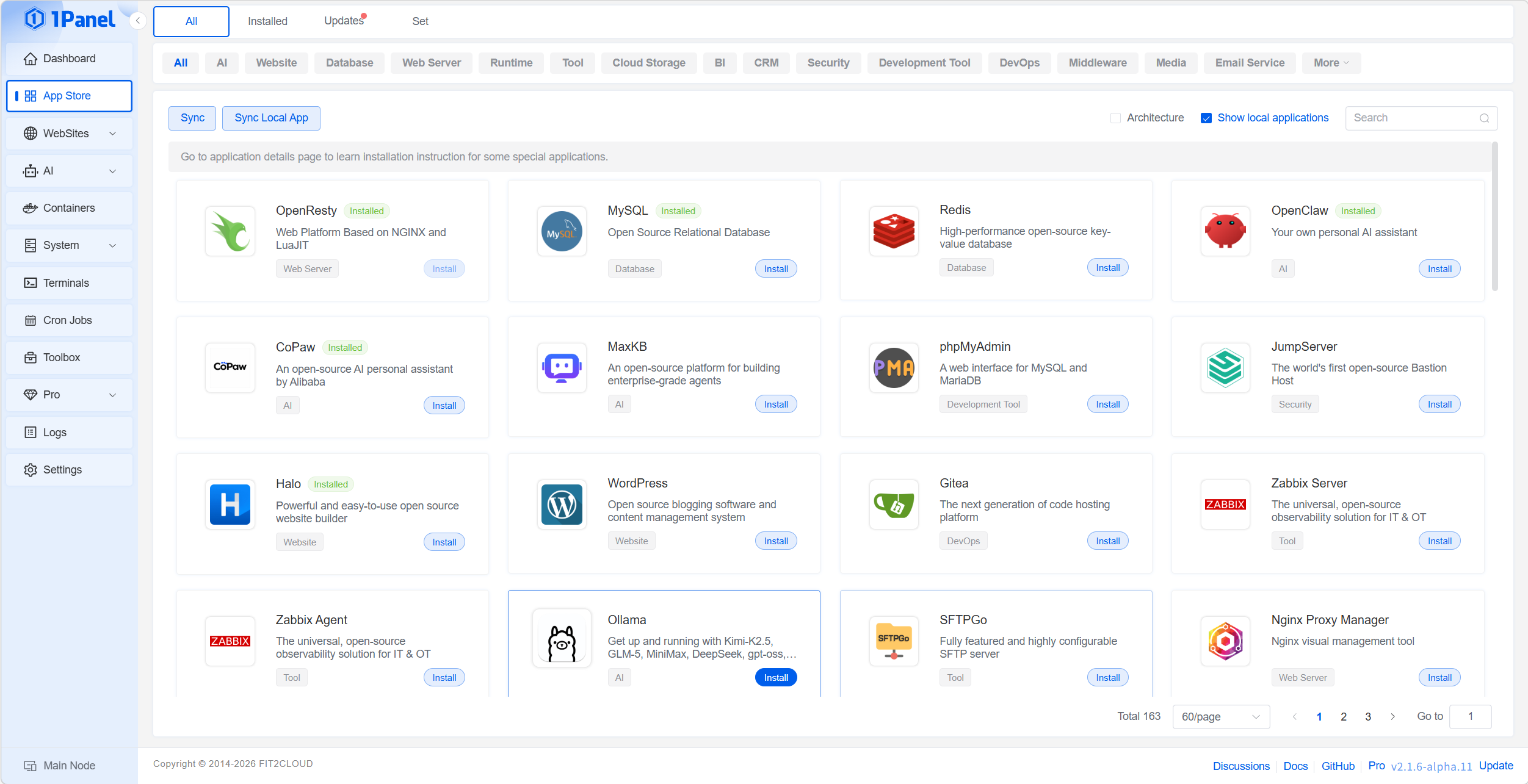This screenshot has height=784, width=1528.
Task: Expand the WebSites sidebar menu
Action: 69,134
